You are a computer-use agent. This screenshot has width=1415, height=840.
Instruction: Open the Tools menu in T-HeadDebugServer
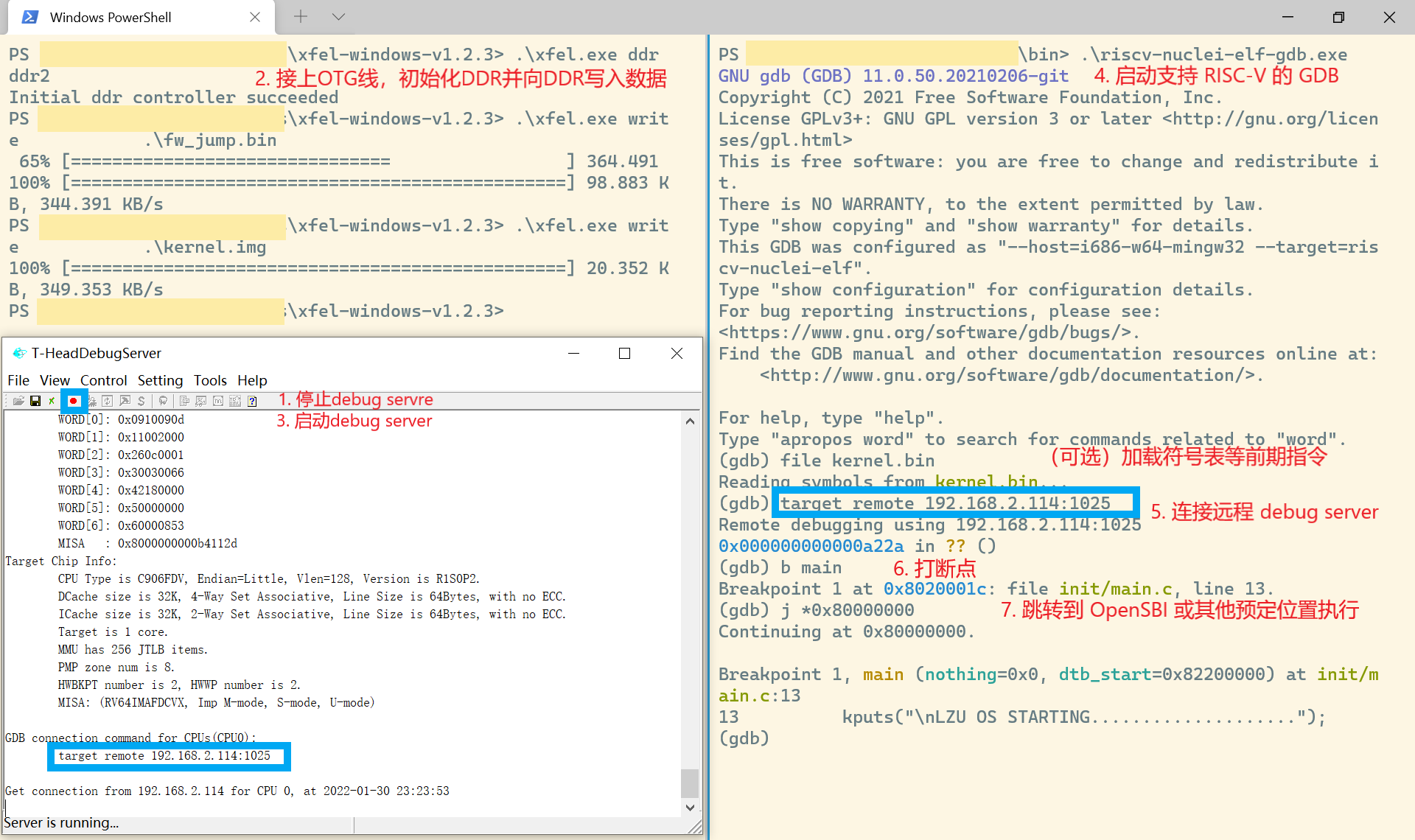[210, 380]
